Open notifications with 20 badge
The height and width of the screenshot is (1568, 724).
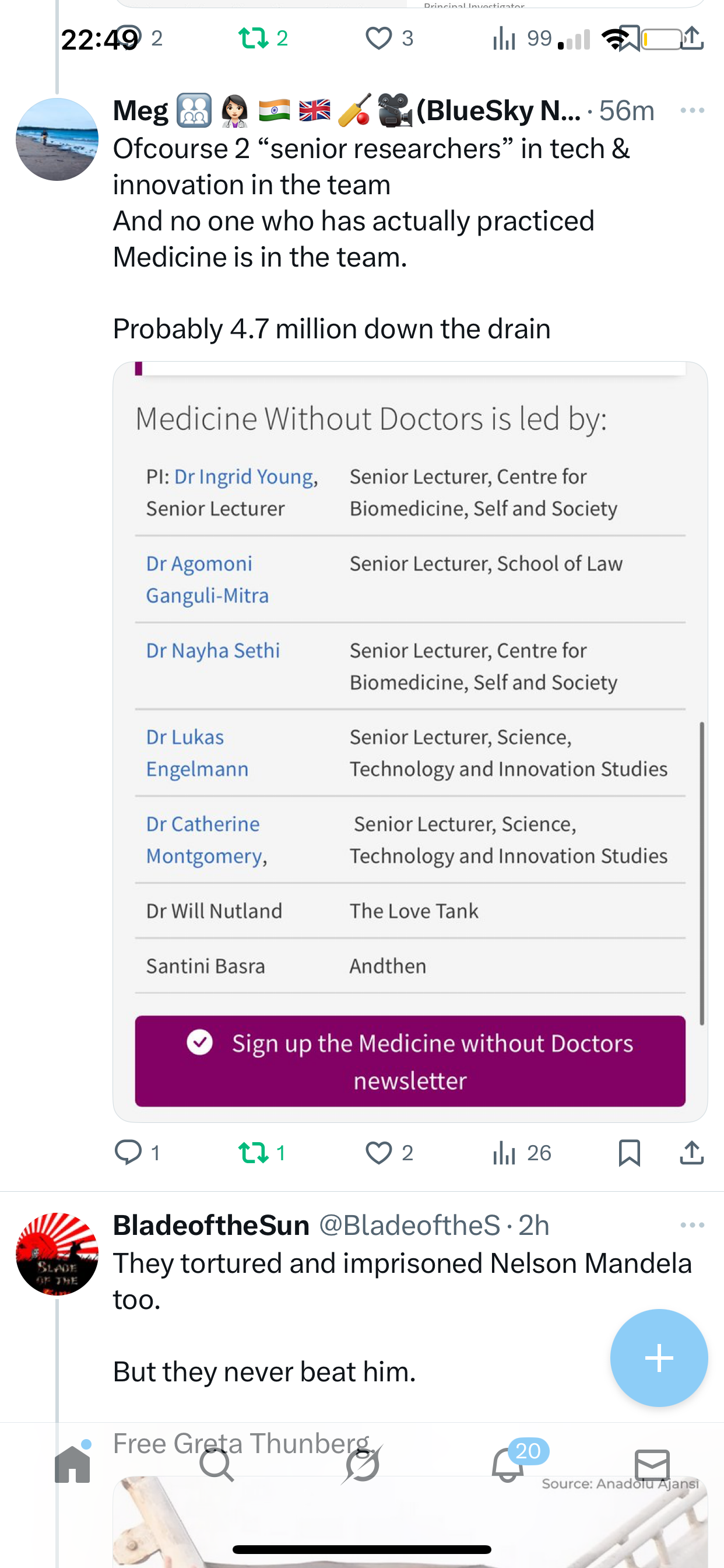pyautogui.click(x=507, y=1465)
